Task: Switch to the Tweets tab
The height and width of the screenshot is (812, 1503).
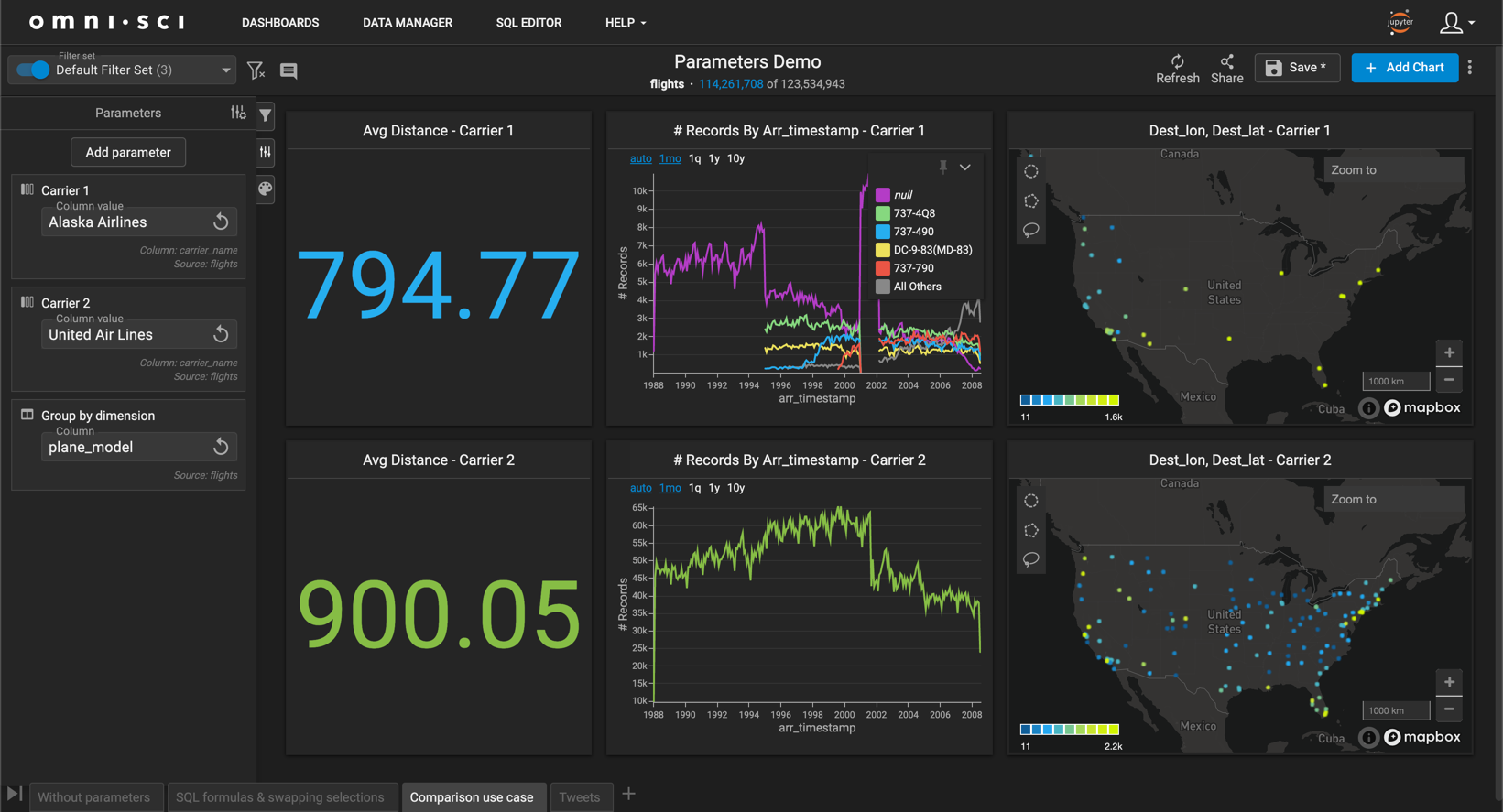Action: (579, 797)
